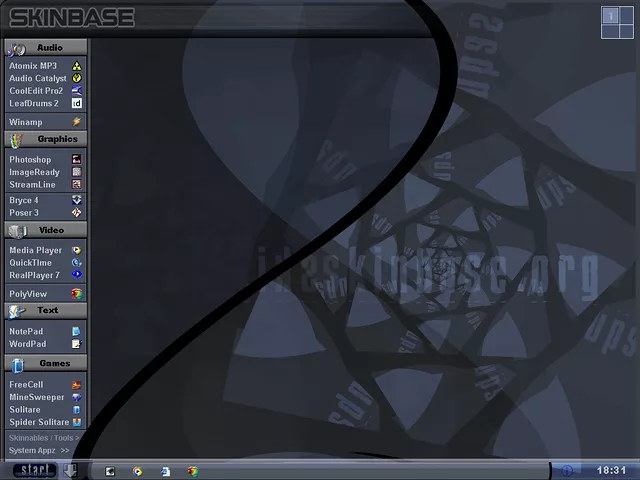
Task: Click the NotePad icon
Action: point(77,331)
